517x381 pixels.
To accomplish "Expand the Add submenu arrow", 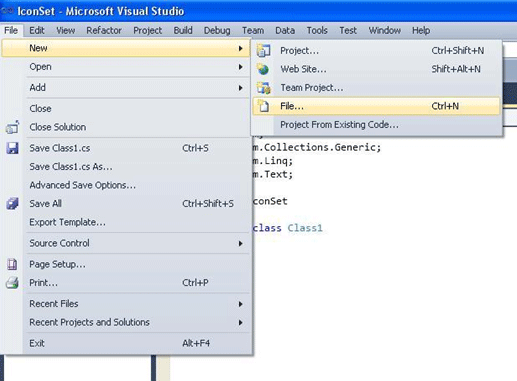I will point(240,88).
